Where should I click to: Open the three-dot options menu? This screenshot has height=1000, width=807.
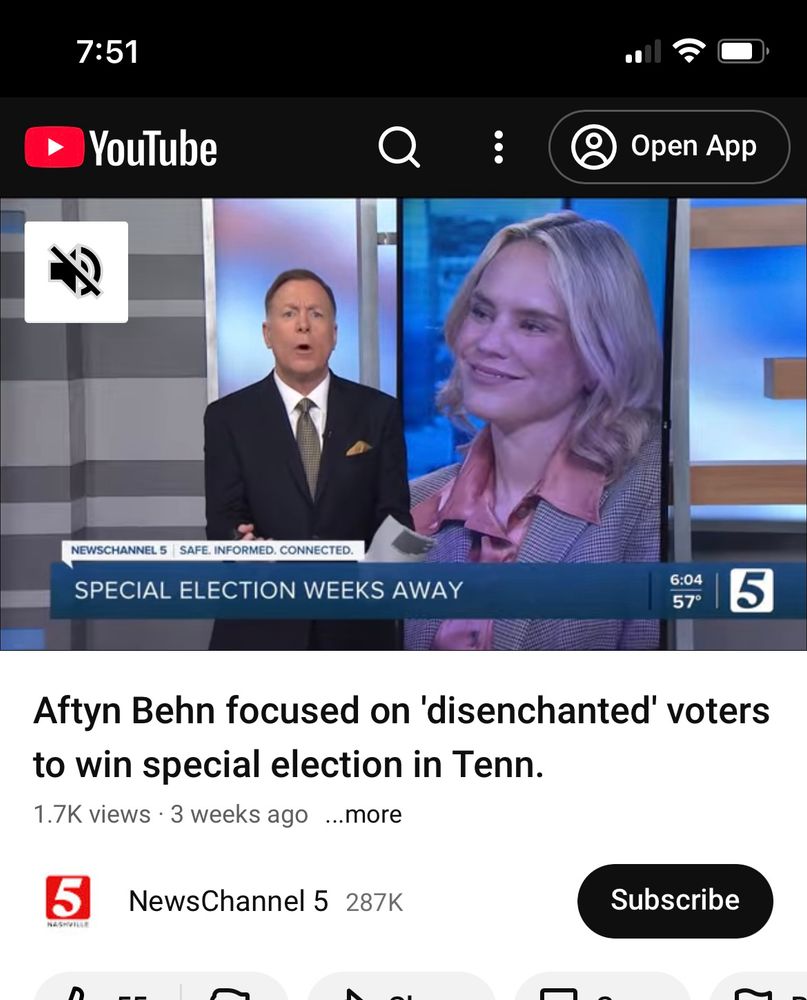[499, 147]
